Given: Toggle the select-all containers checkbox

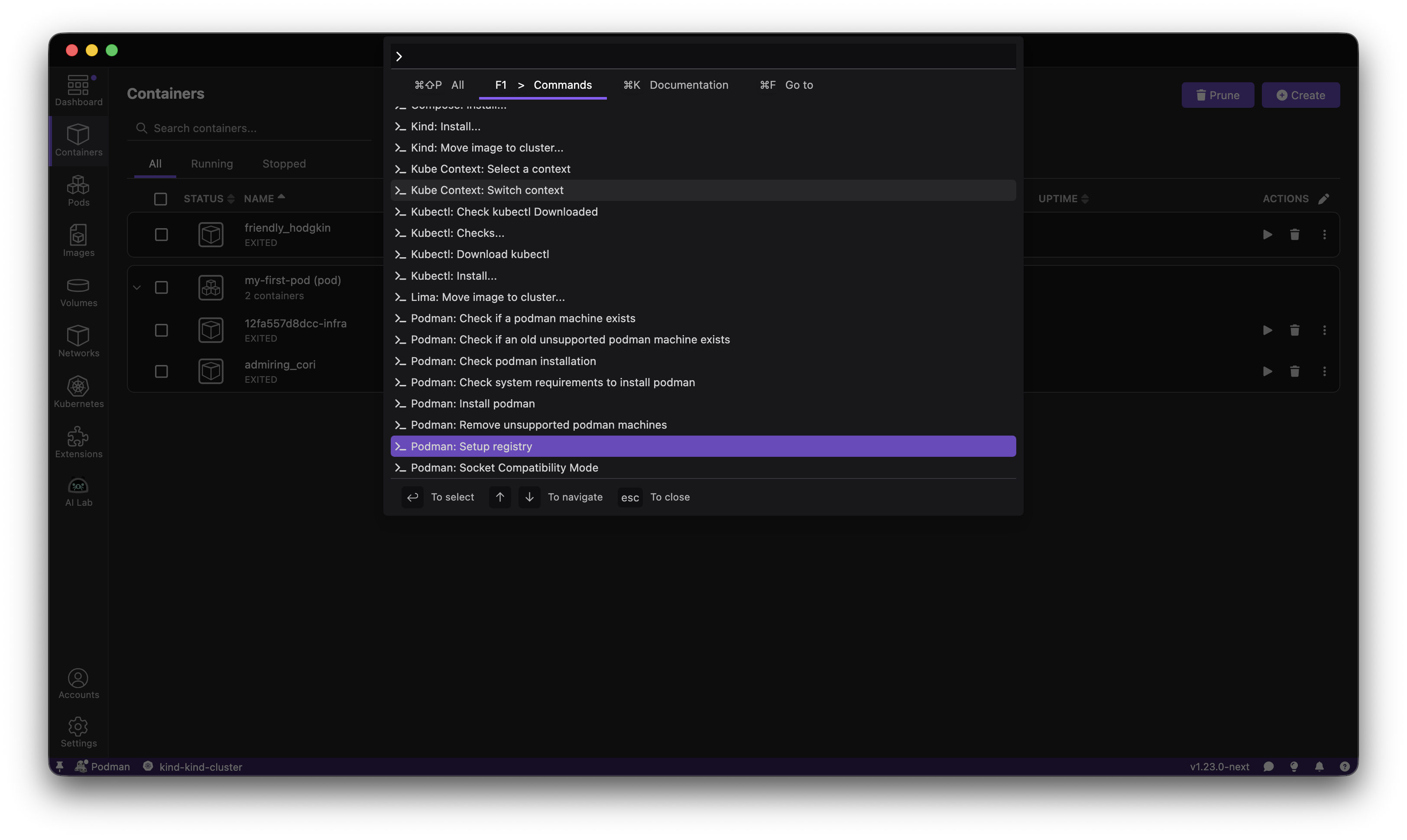Looking at the screenshot, I should pos(160,199).
